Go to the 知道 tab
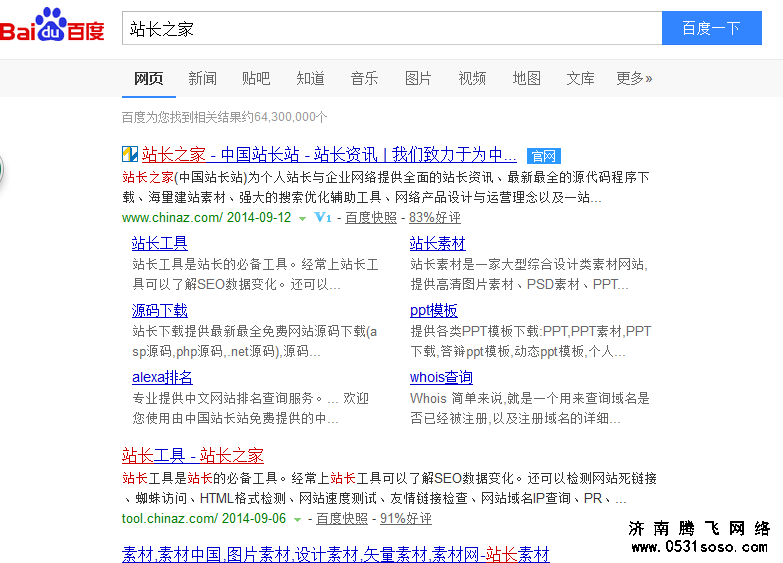Viewport: 783px width, 563px height. (x=310, y=78)
